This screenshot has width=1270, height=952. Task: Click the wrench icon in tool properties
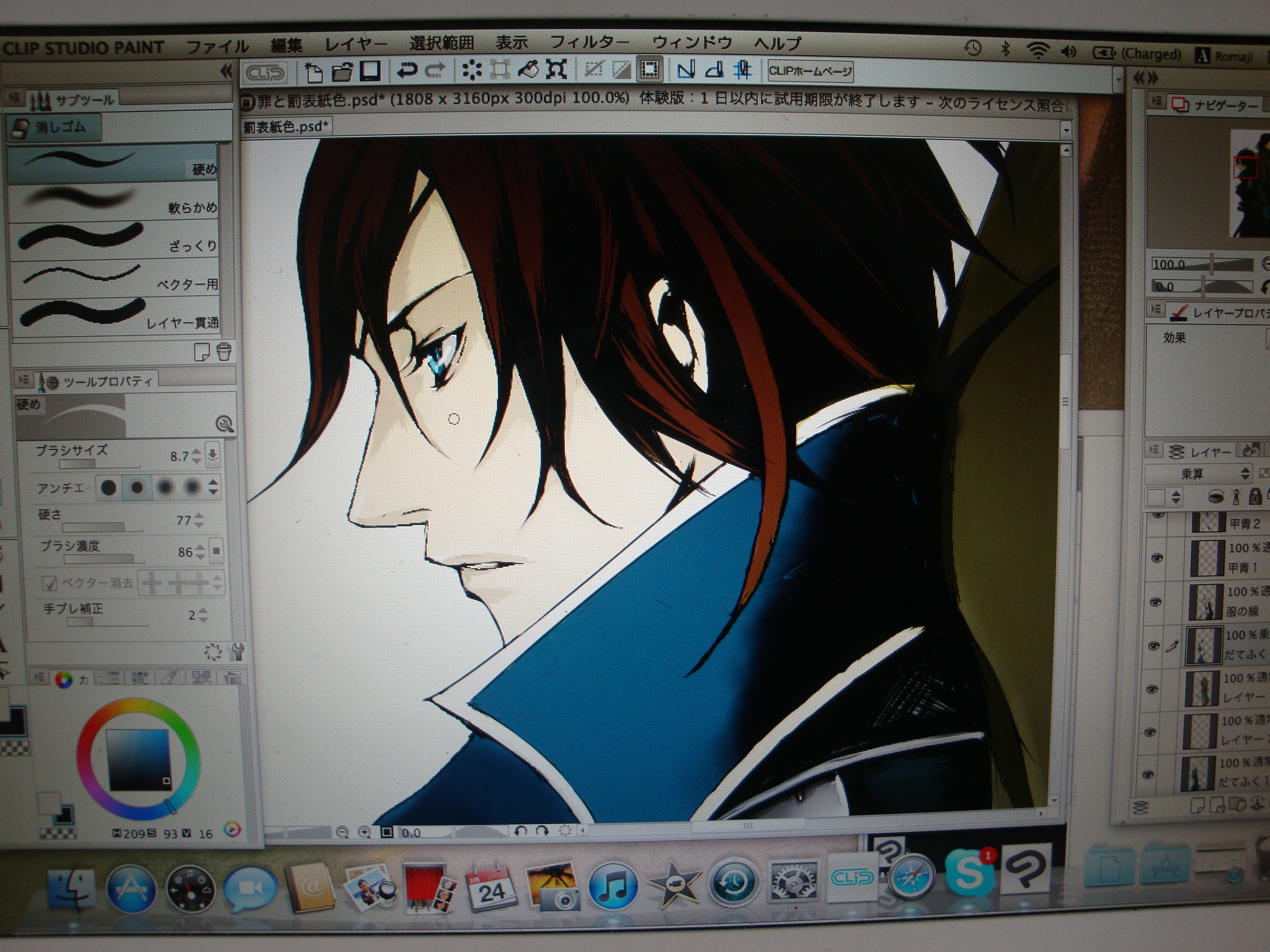point(236,651)
